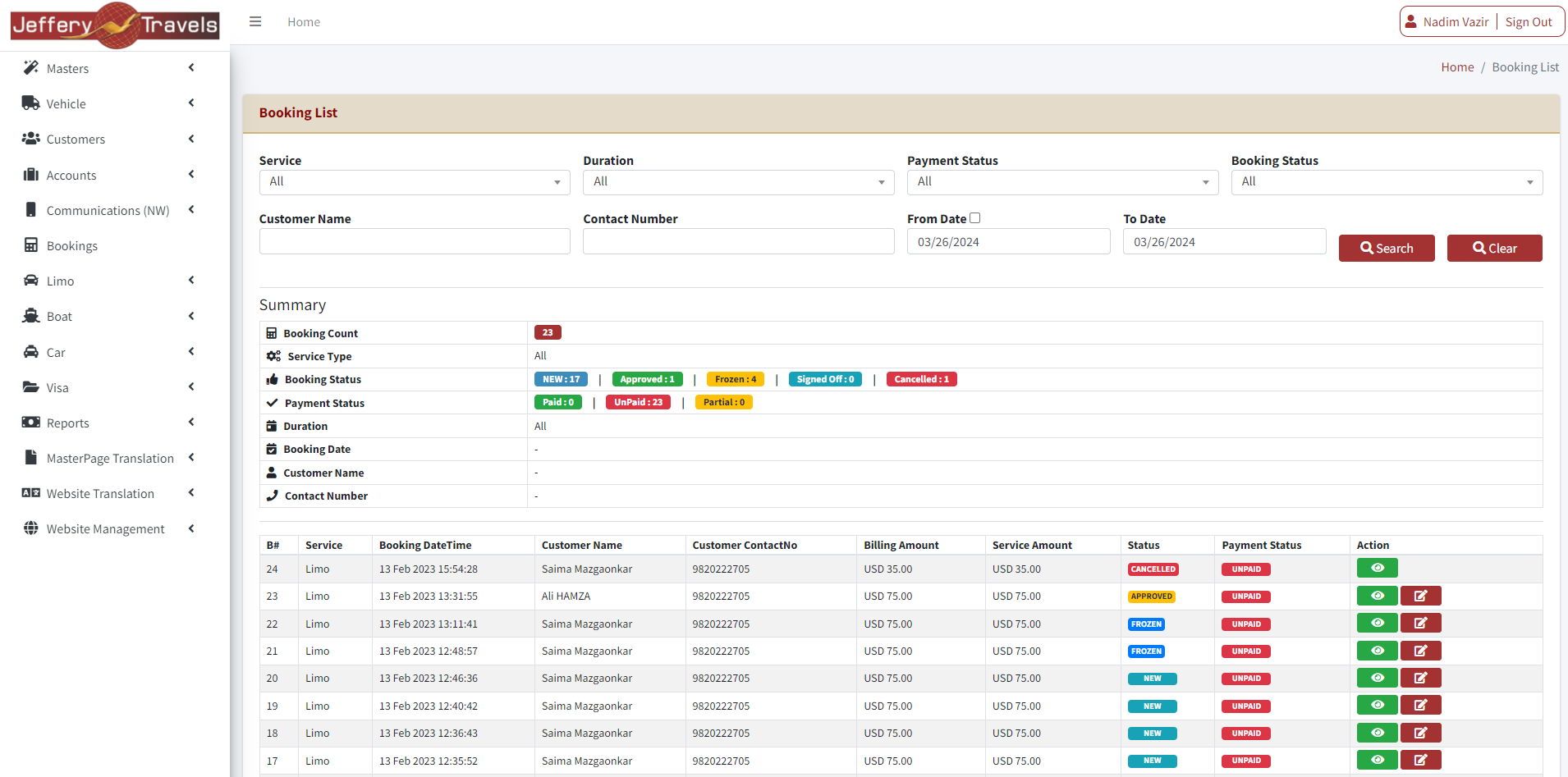Click the Customer Name input field
The width and height of the screenshot is (1568, 777).
click(x=415, y=242)
